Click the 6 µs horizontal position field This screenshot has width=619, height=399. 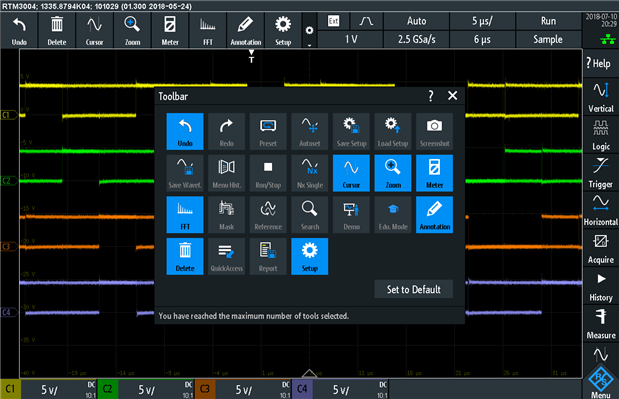[482, 39]
